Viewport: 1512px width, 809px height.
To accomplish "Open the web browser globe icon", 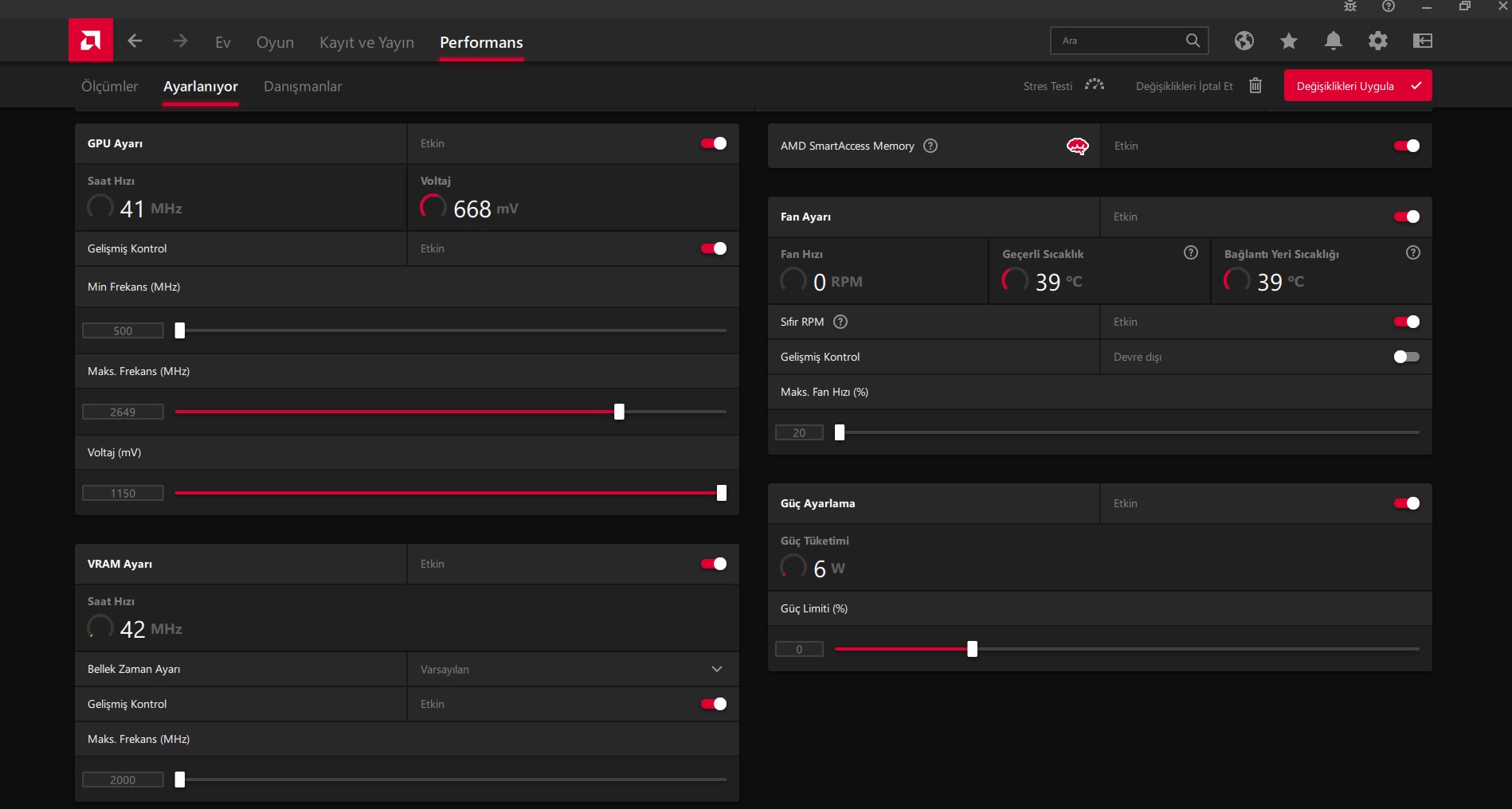I will 1244,41.
